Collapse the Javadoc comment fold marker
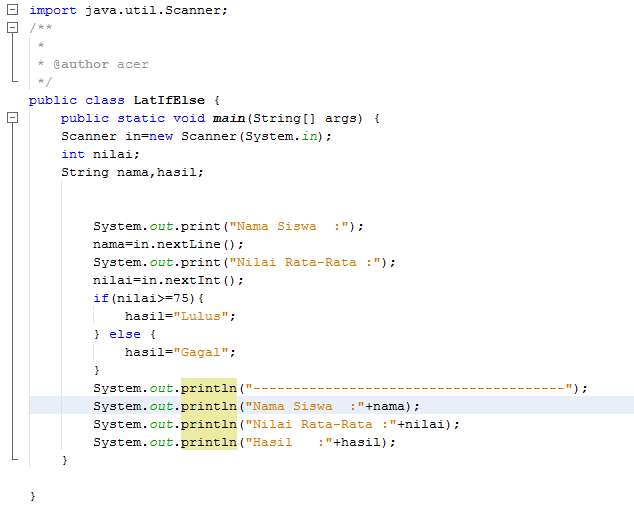The height and width of the screenshot is (515, 634). click(13, 27)
